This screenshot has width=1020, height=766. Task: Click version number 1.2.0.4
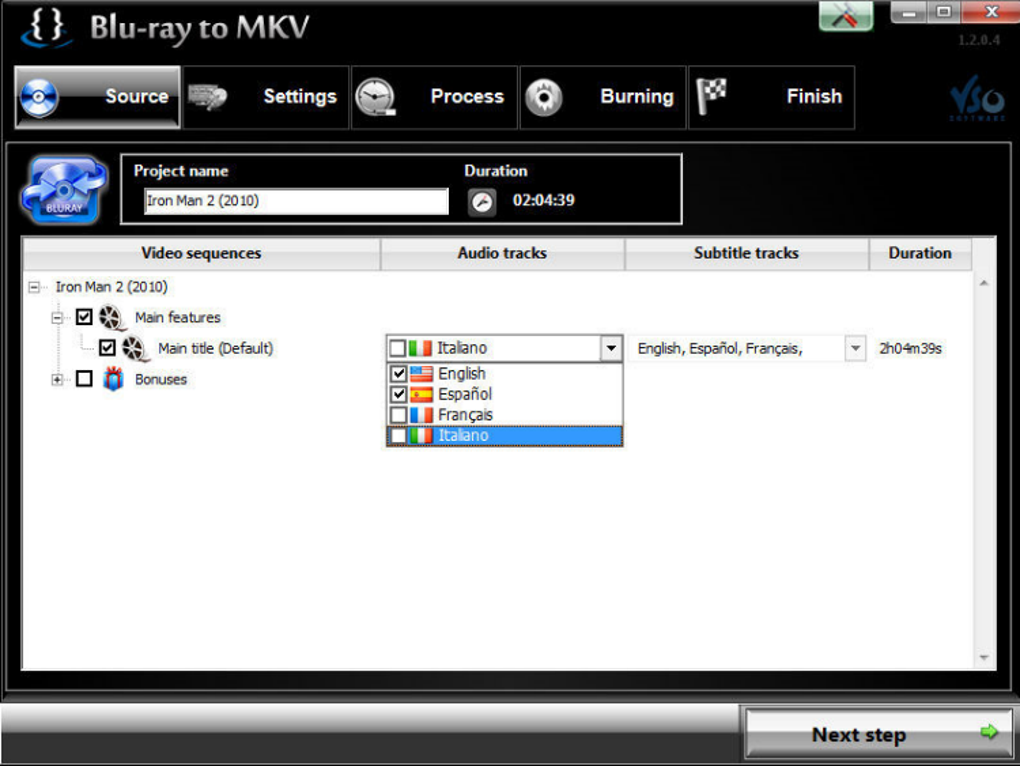point(979,40)
